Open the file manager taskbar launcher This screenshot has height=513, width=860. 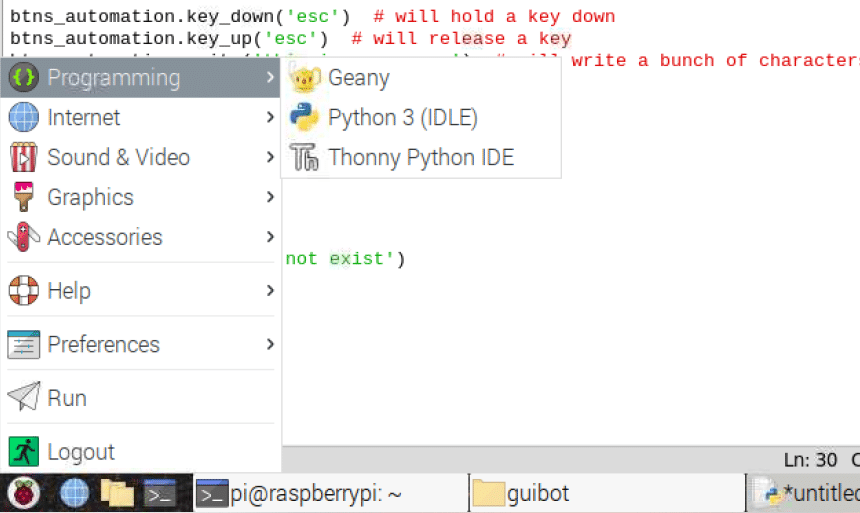point(117,493)
